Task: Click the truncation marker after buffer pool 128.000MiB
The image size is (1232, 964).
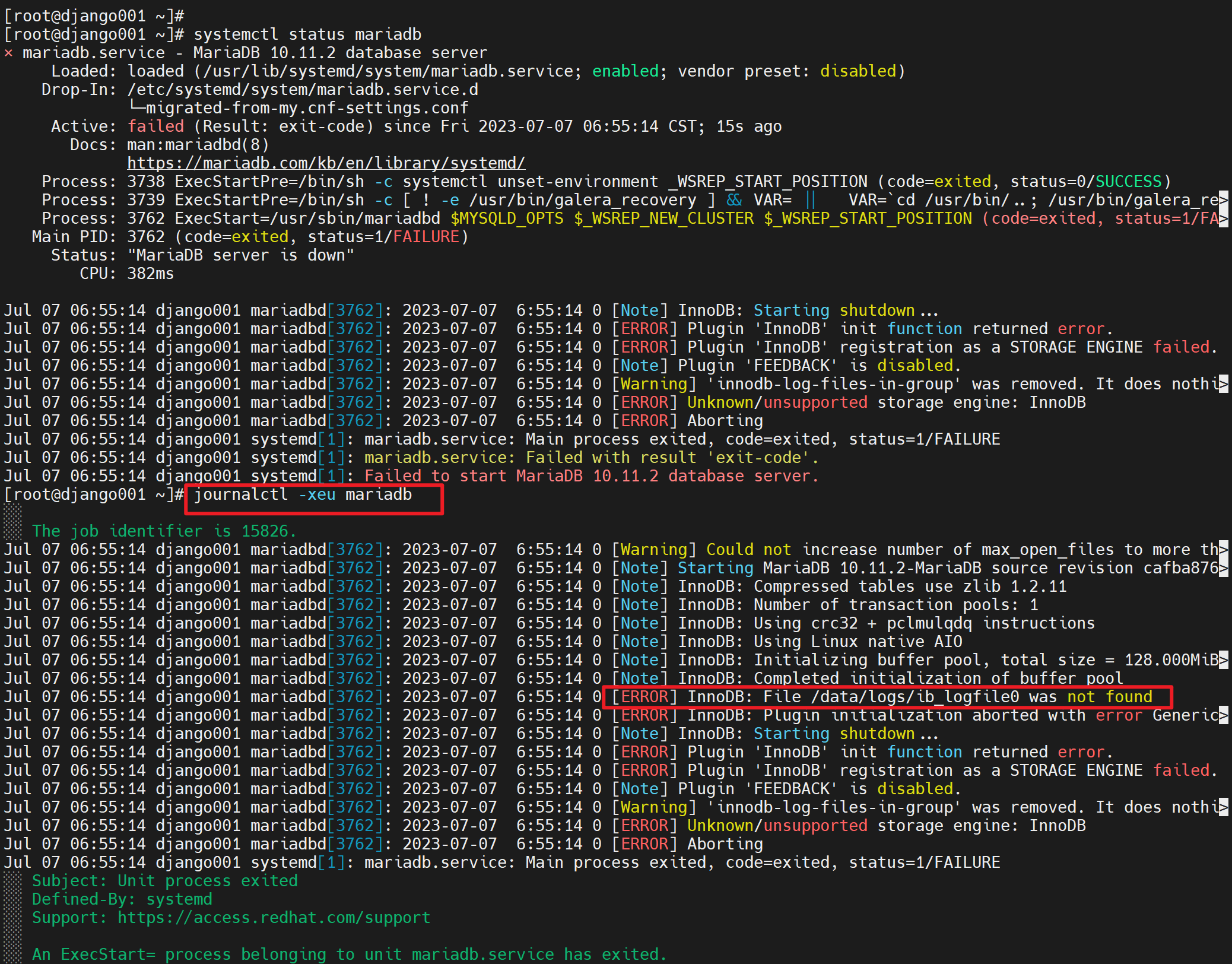Action: (1223, 660)
